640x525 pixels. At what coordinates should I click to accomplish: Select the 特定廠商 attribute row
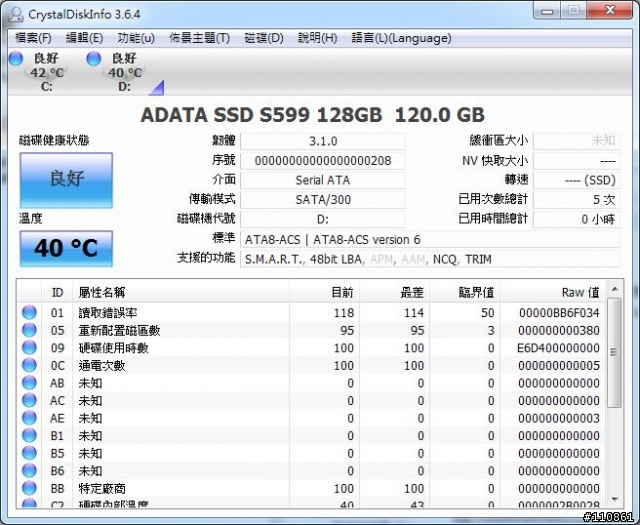coord(311,488)
